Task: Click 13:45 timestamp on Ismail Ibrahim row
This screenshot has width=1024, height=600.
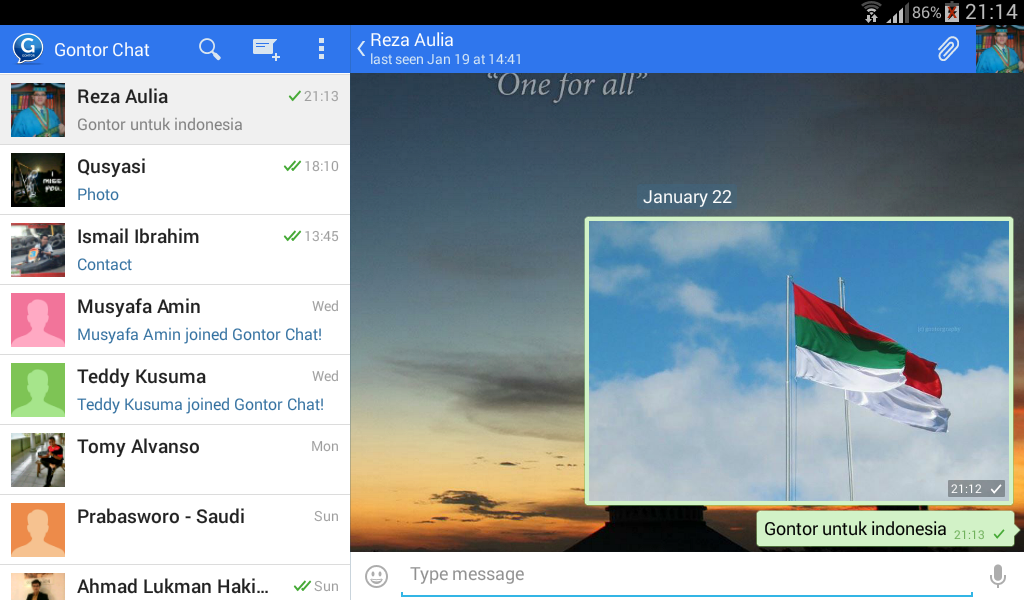Action: (x=321, y=236)
